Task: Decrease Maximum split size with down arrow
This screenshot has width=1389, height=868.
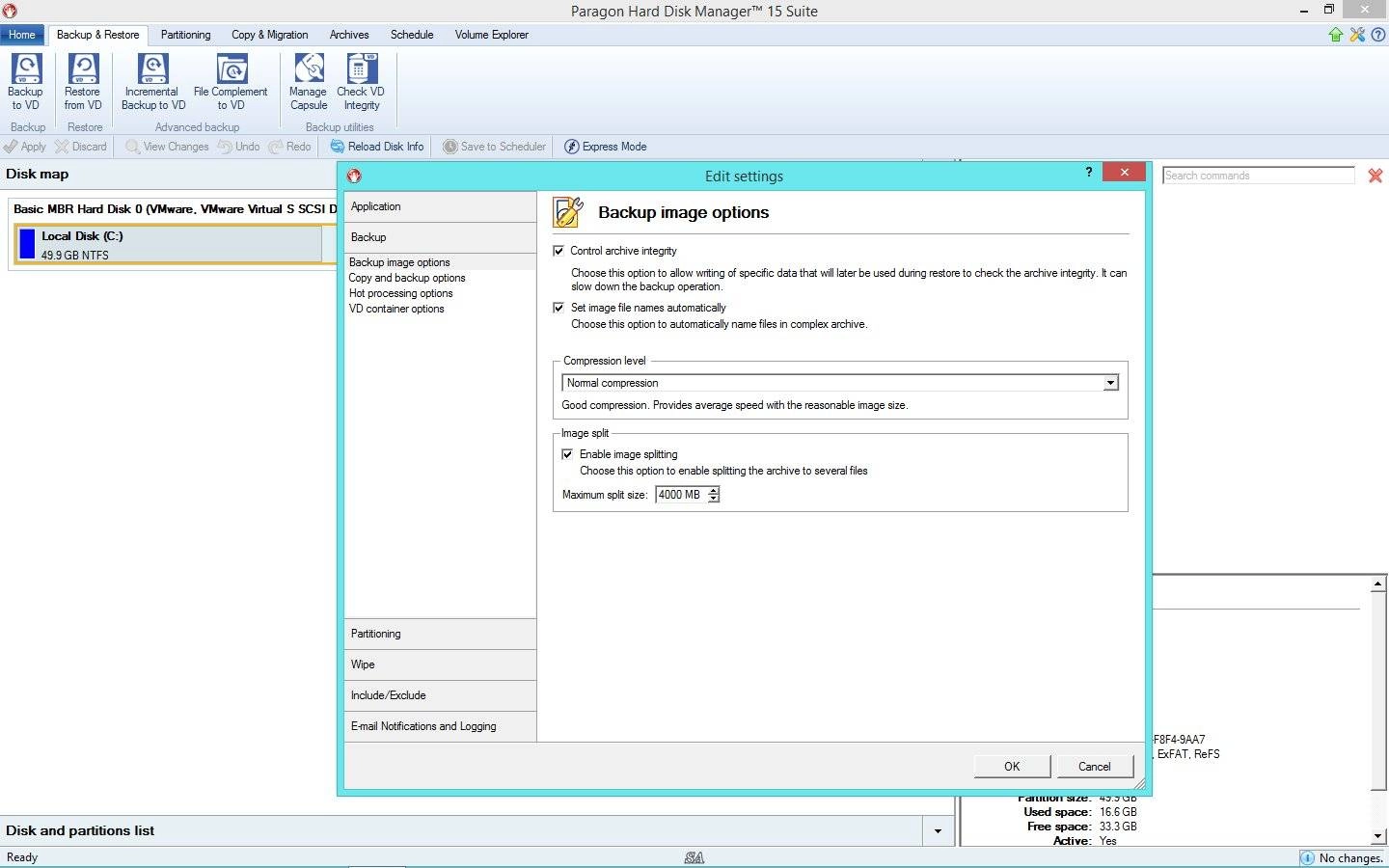Action: (x=714, y=499)
